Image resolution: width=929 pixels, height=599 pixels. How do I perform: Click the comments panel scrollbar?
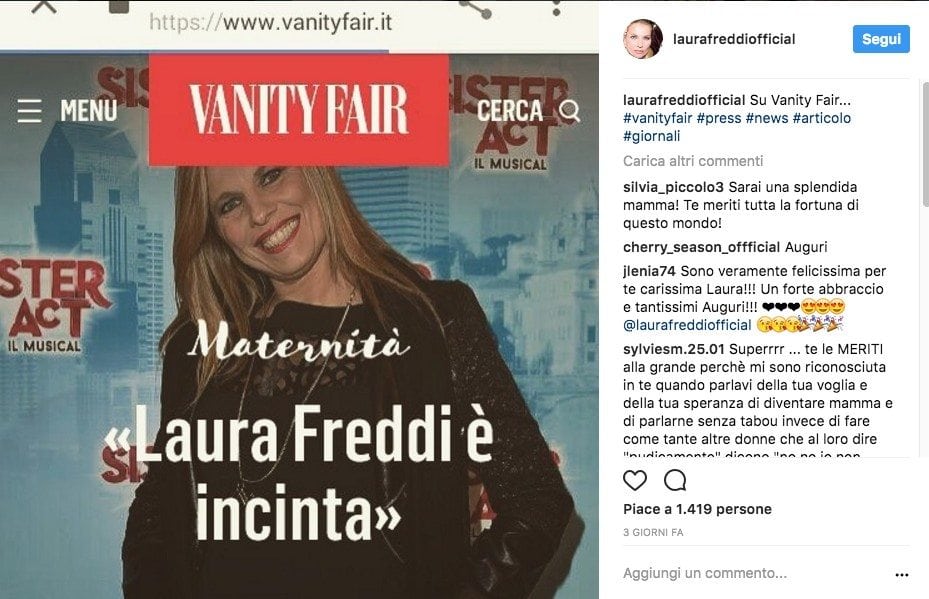(925, 145)
